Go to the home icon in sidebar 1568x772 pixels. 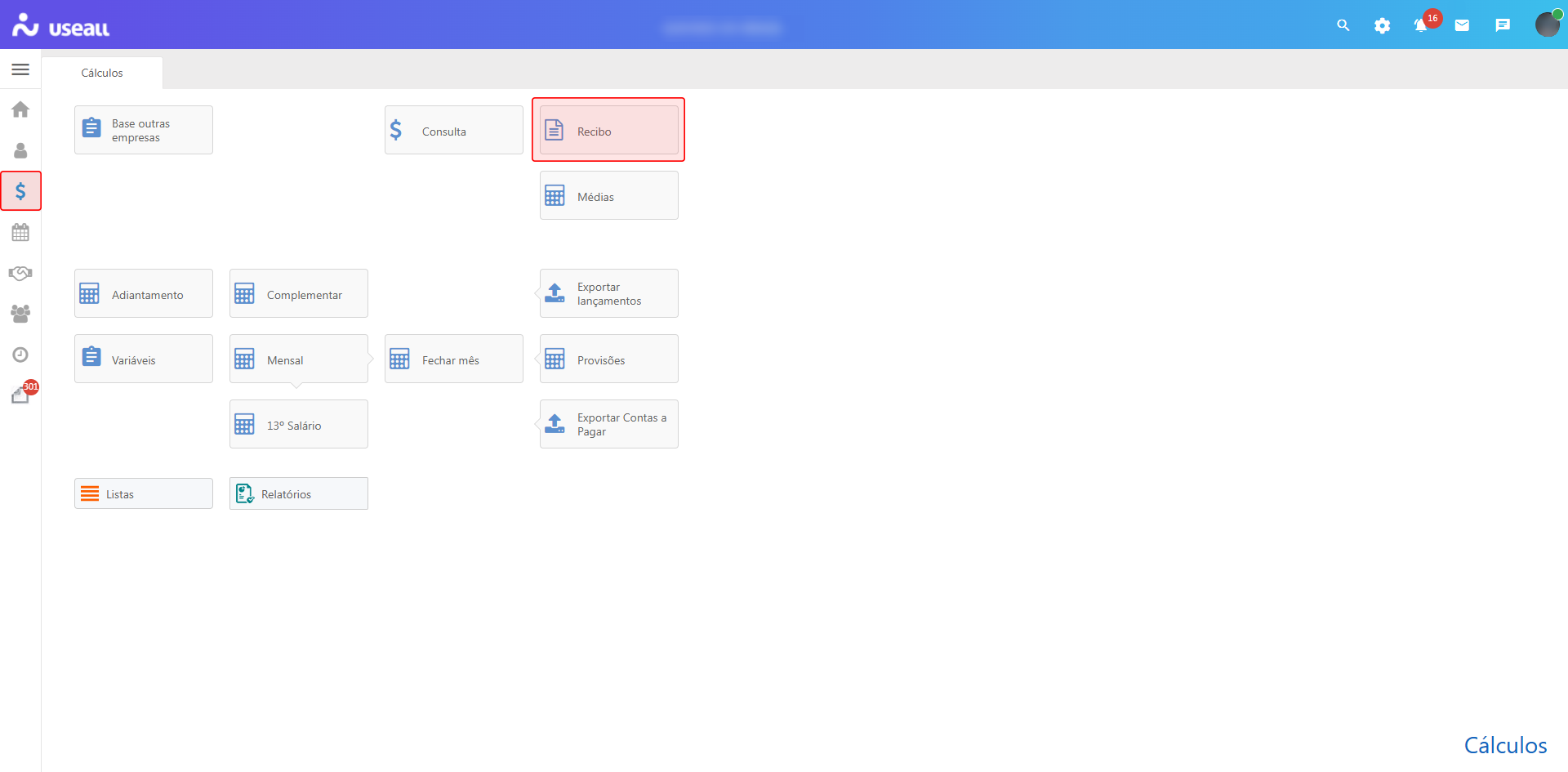coord(20,109)
